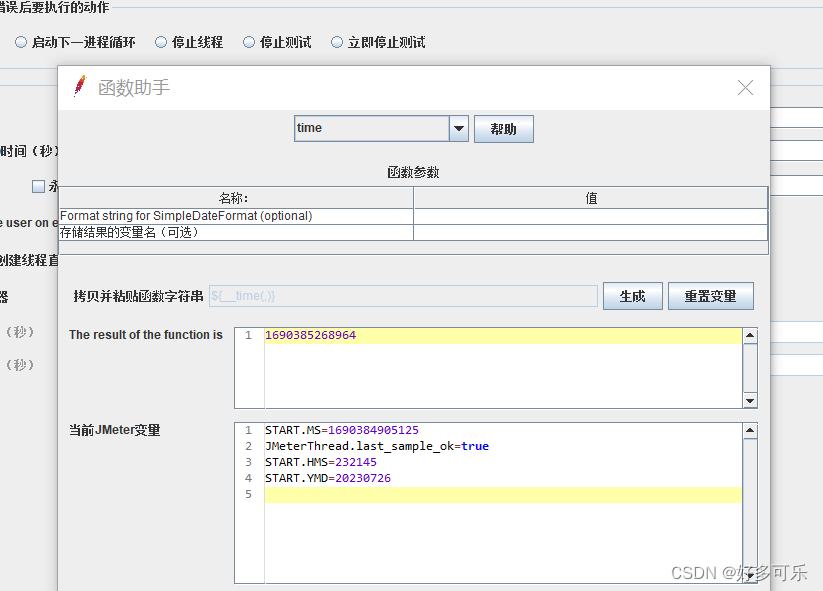Click JMeter variables scrollbar up arrow
The image size is (823, 591).
click(750, 431)
